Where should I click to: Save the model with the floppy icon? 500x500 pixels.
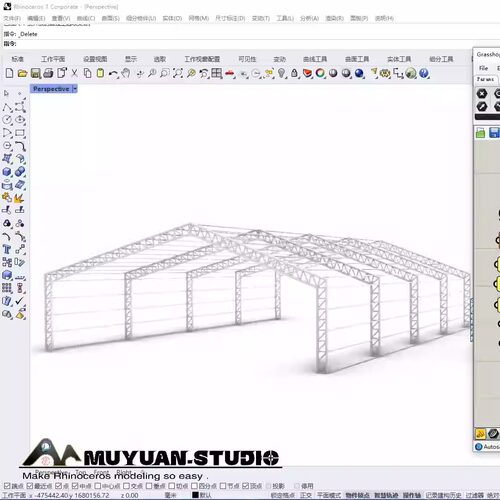coord(35,73)
